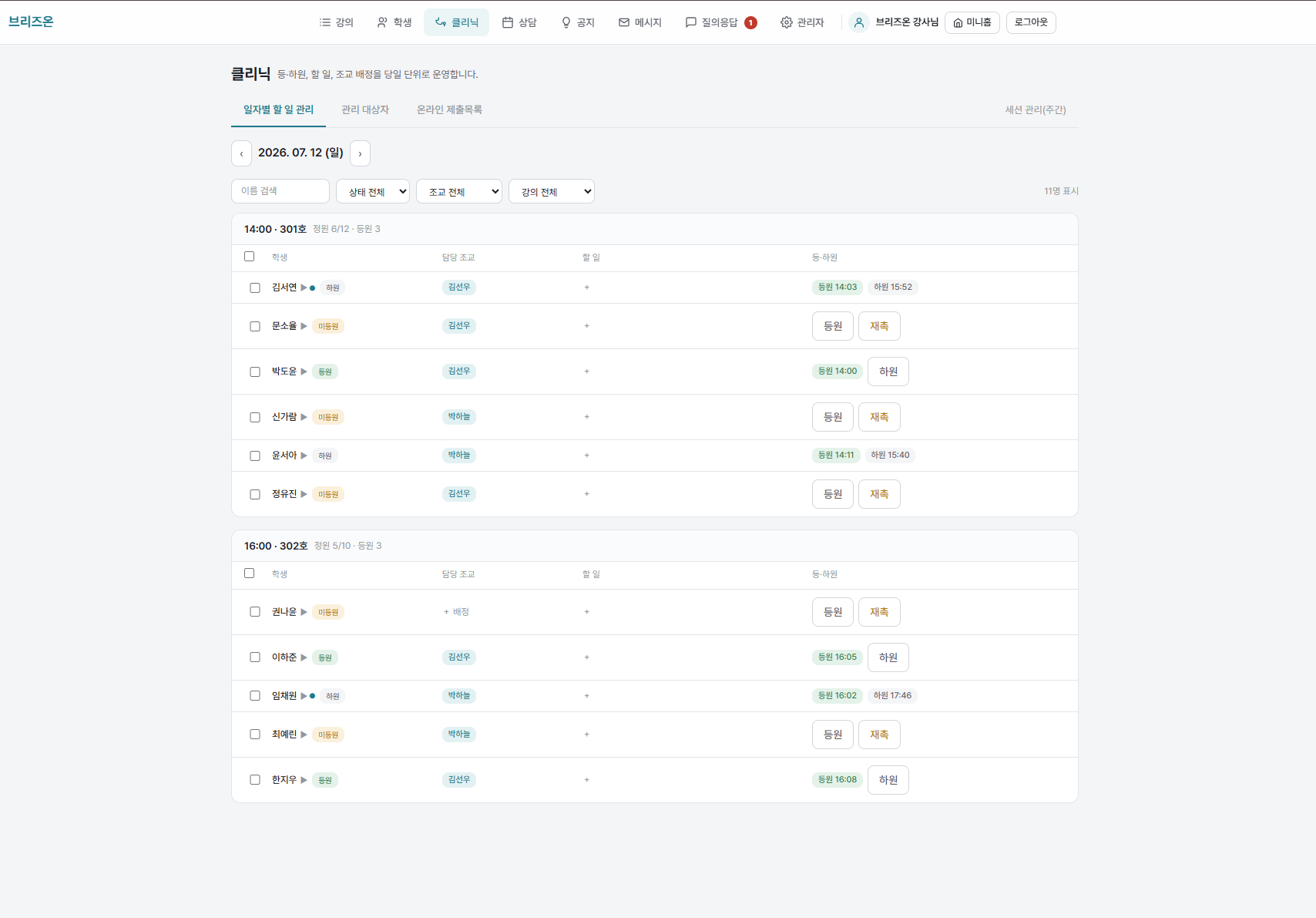Click 하원 button for 한지우
The image size is (1316, 918).
click(x=888, y=780)
